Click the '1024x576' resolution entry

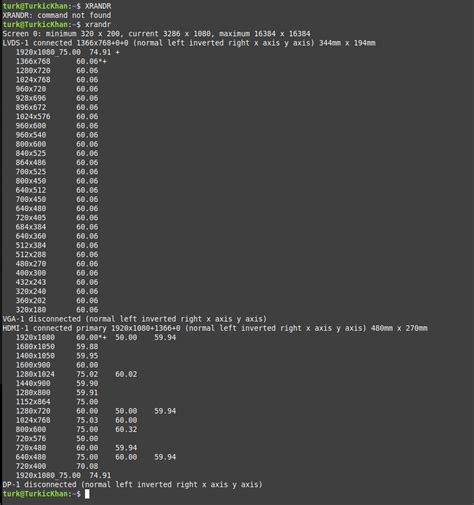[33, 117]
